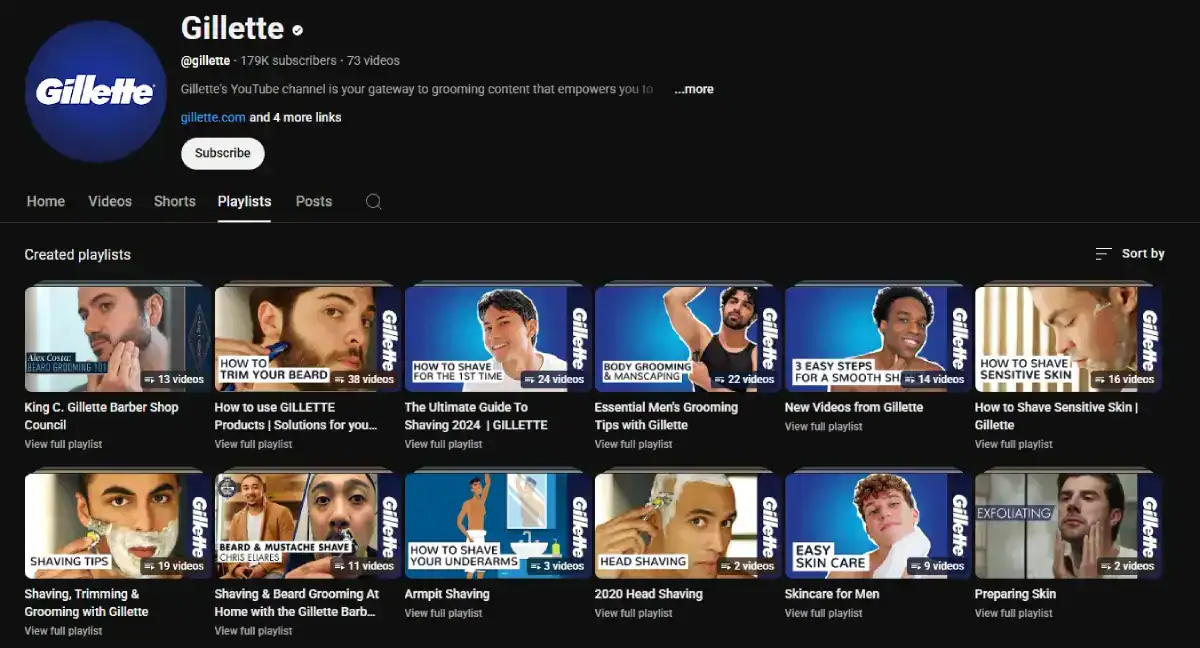Open the Home tab
The height and width of the screenshot is (648, 1200).
(x=45, y=201)
